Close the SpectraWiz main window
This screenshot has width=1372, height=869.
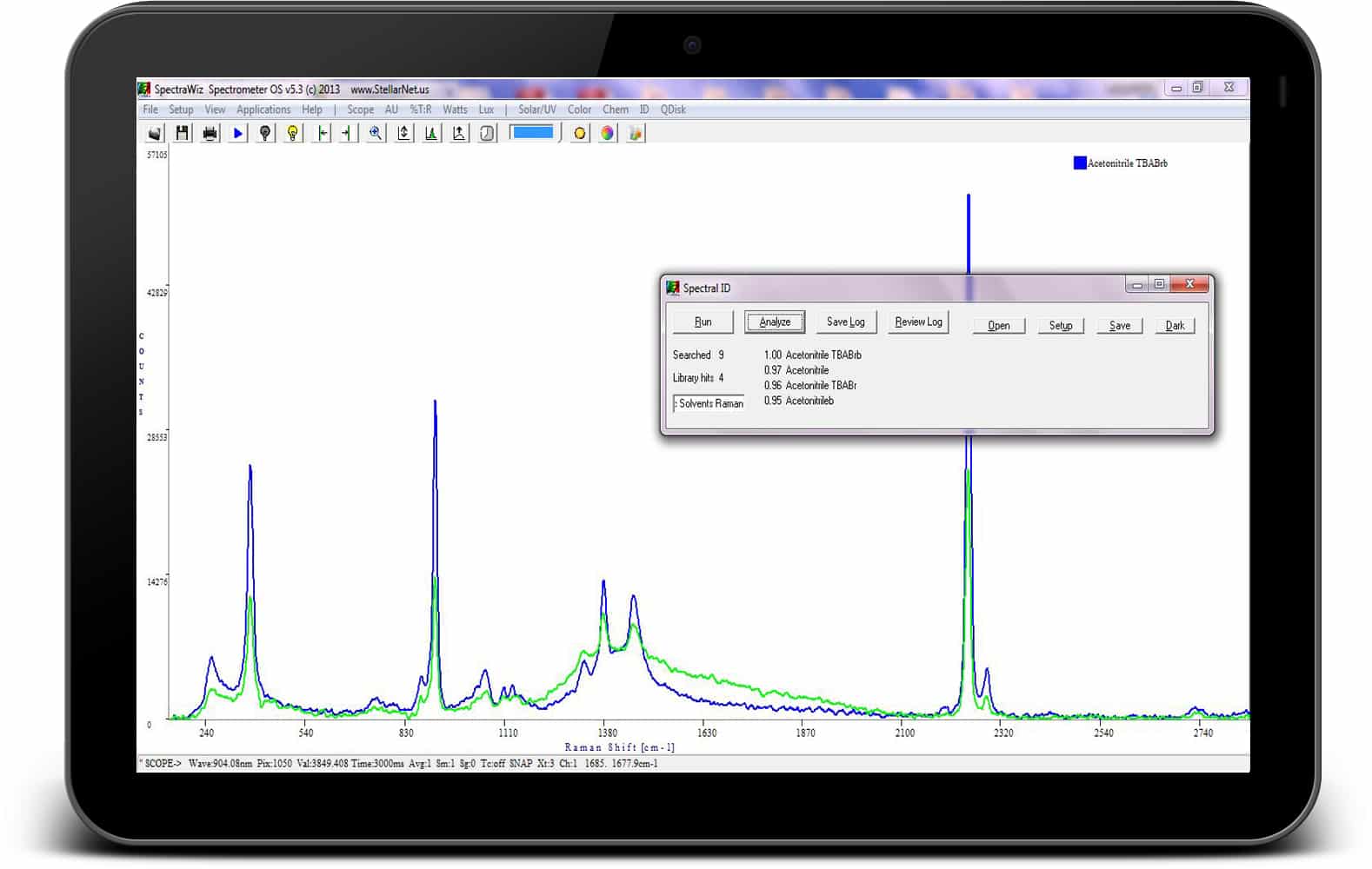coord(1229,88)
